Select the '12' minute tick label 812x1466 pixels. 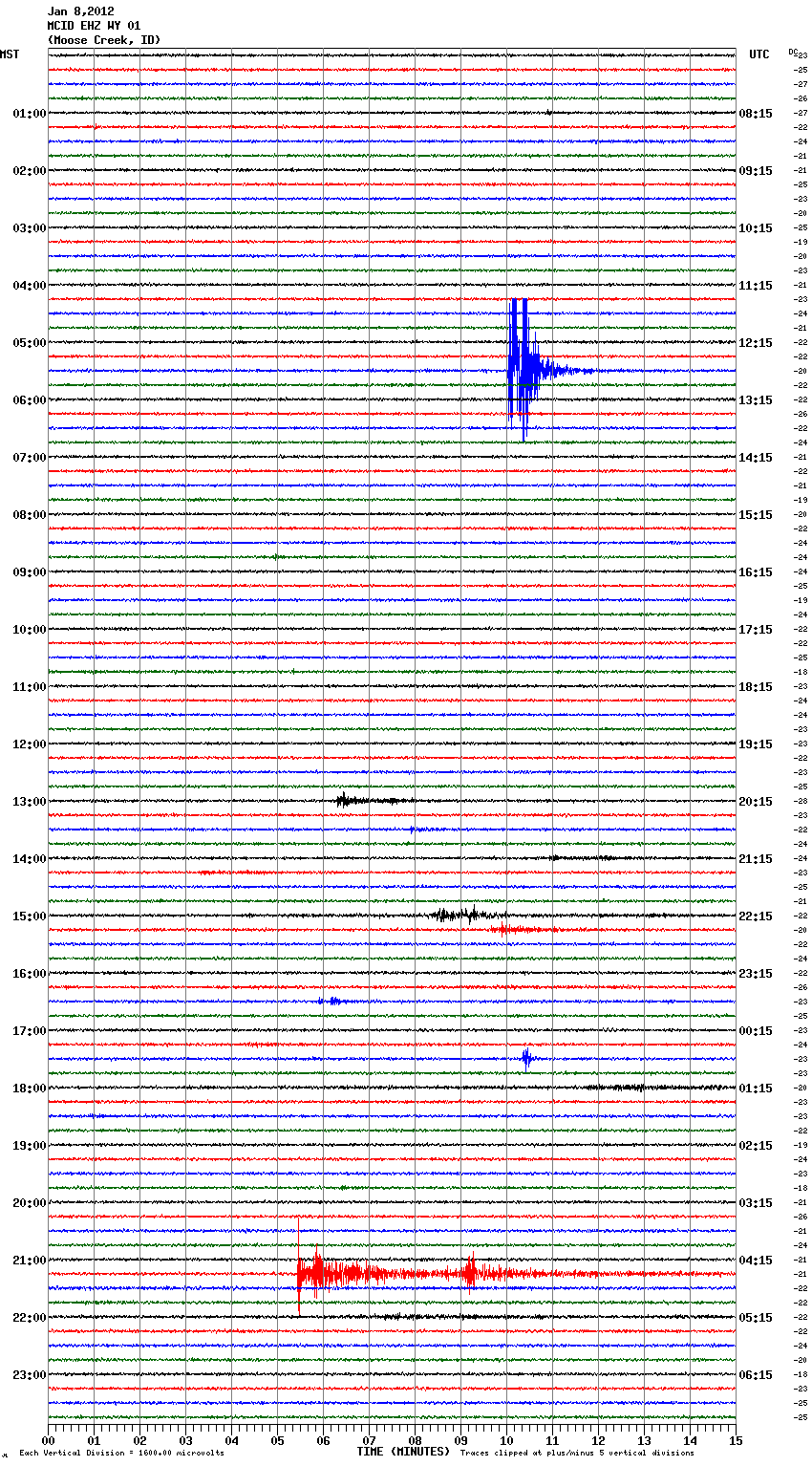pos(598,1440)
